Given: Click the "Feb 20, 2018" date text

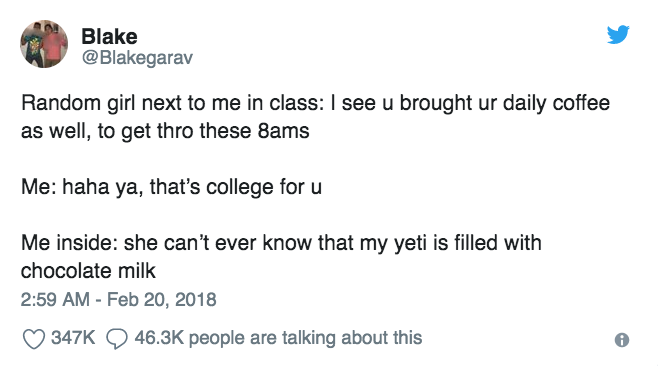Looking at the screenshot, I should pyautogui.click(x=162, y=299).
